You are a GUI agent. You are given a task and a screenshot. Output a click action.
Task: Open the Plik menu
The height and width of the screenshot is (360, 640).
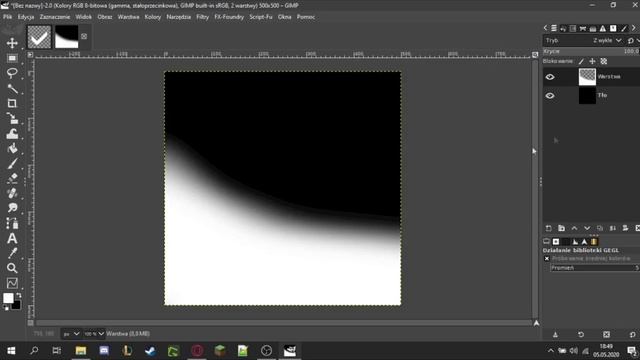click(x=7, y=17)
